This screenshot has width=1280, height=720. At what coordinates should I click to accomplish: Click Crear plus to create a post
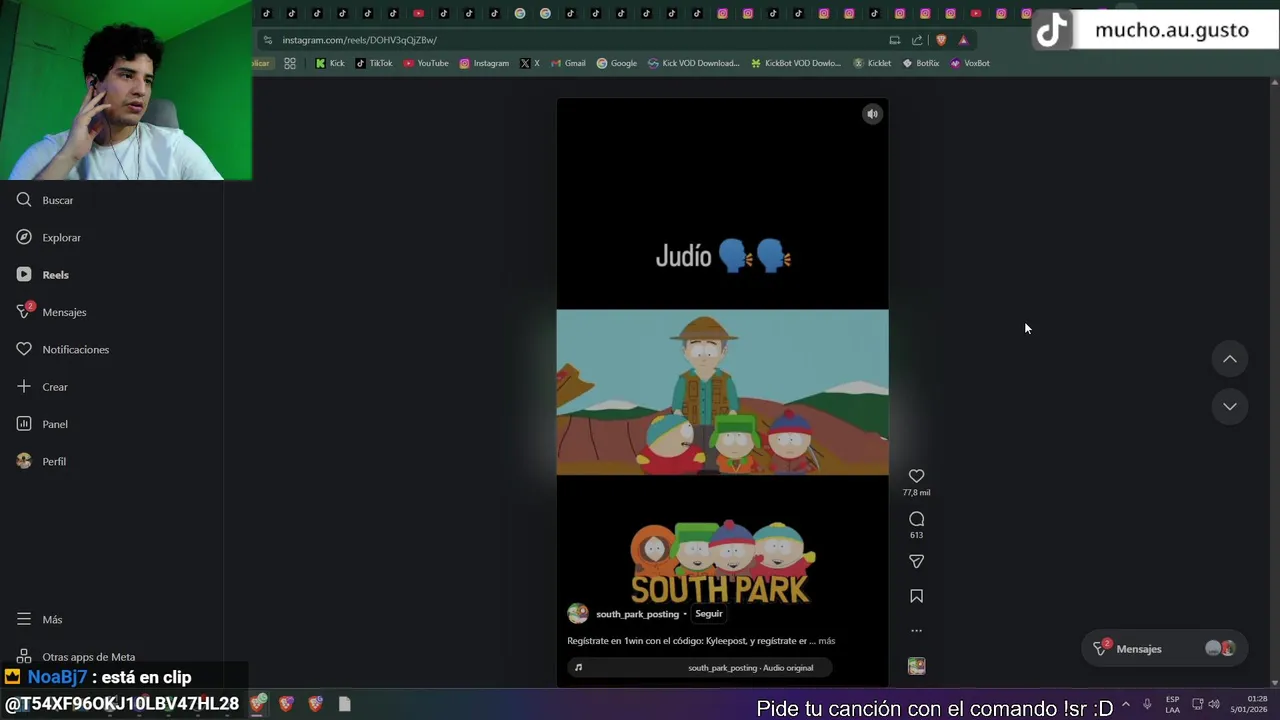point(41,386)
